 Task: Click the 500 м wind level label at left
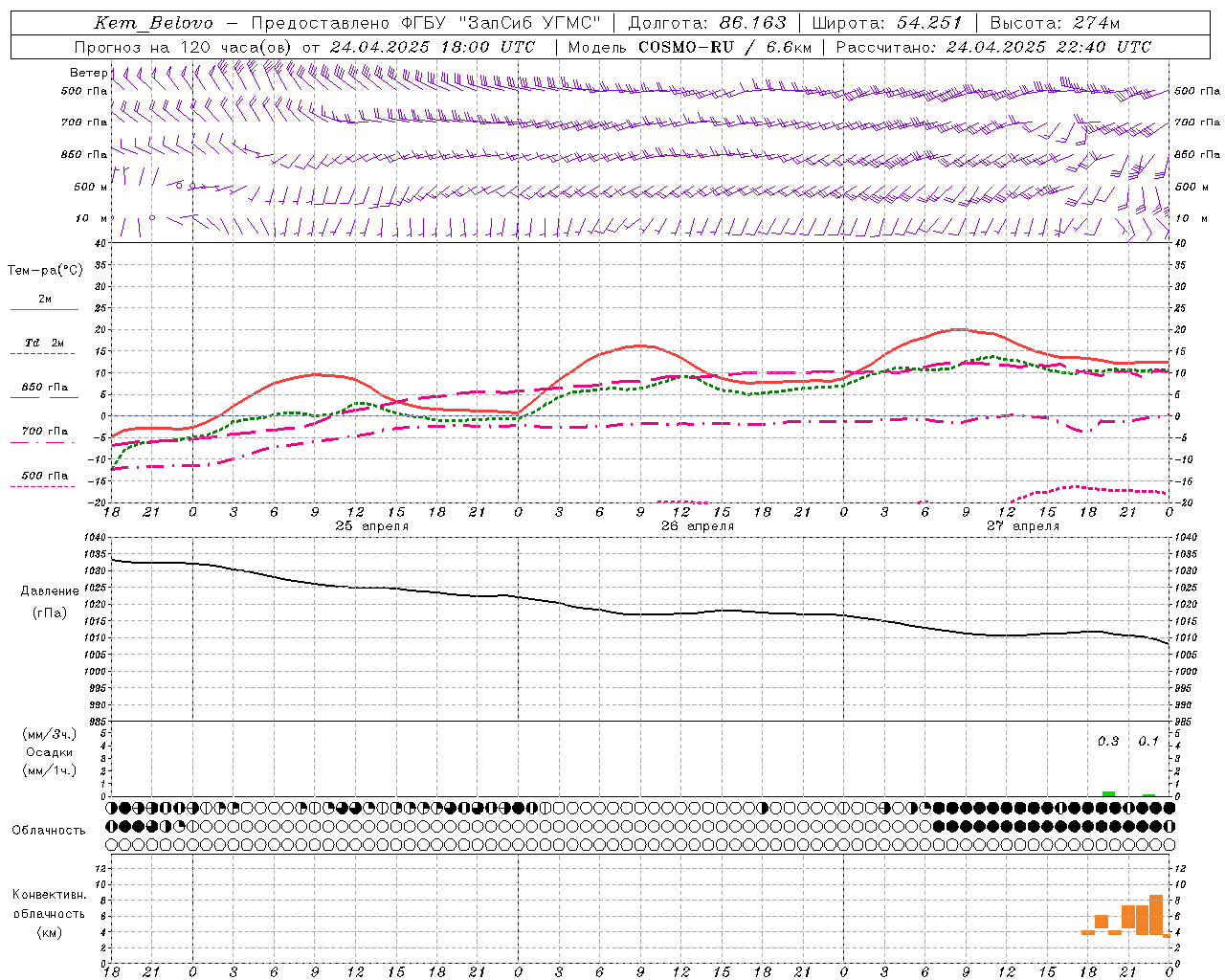coord(91,187)
